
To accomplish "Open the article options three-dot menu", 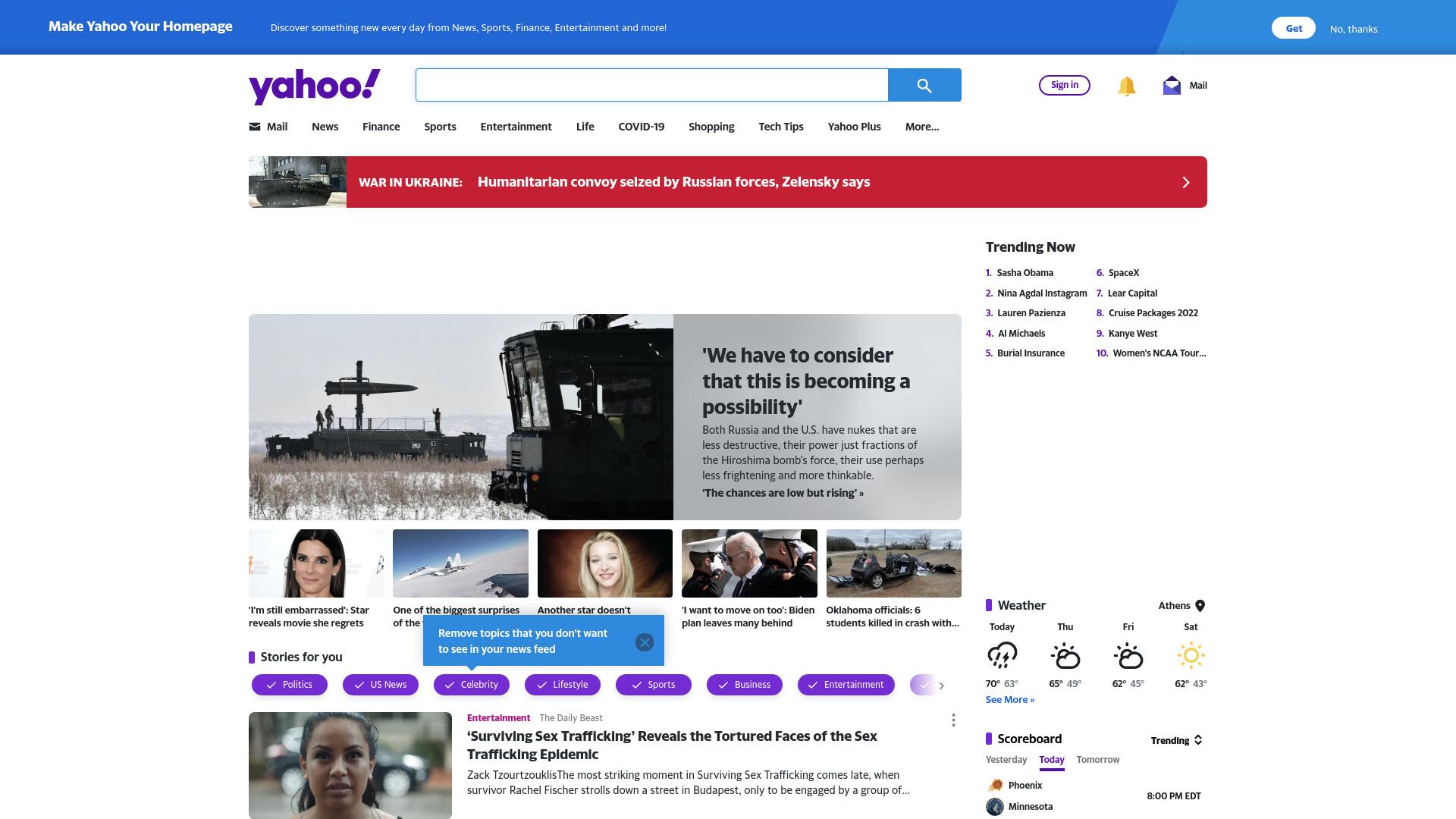I will pyautogui.click(x=953, y=720).
